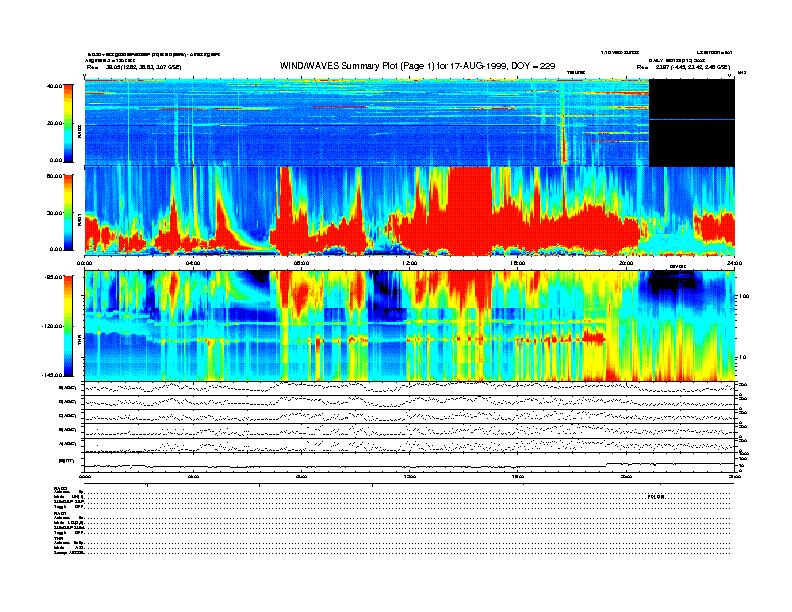Click the 12:00 time axis label below RAD1
Viewport: 792px width, 612px height.
coord(410,263)
